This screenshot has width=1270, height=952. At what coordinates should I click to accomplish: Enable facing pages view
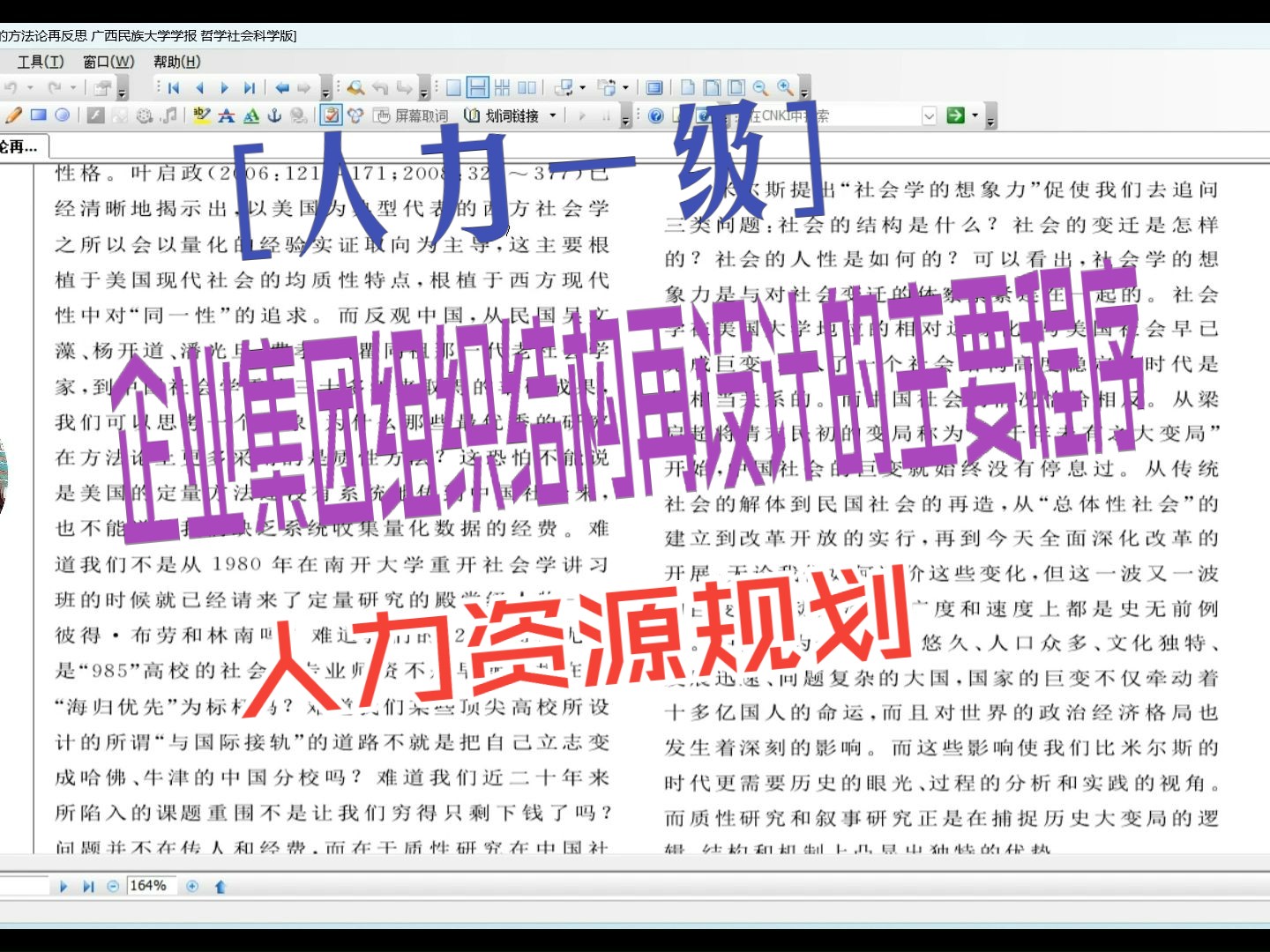point(527,87)
